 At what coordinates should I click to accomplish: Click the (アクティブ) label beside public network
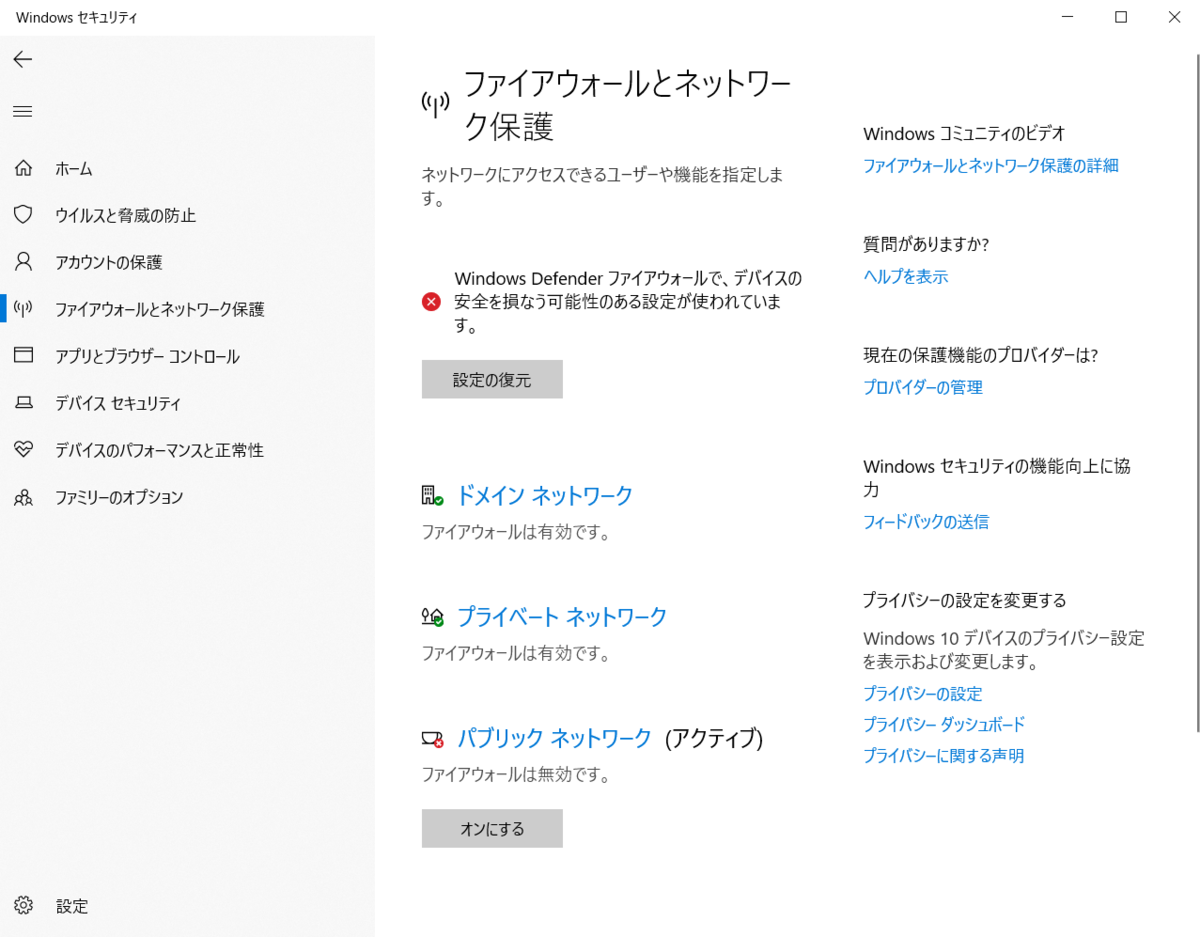click(x=714, y=739)
